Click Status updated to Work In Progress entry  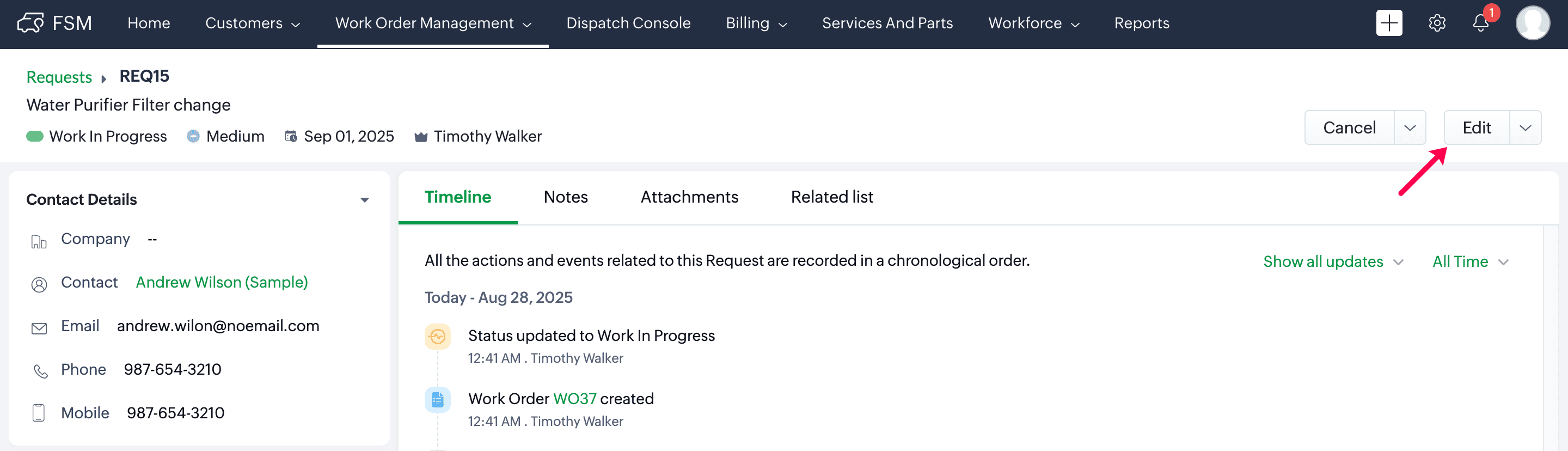point(591,336)
